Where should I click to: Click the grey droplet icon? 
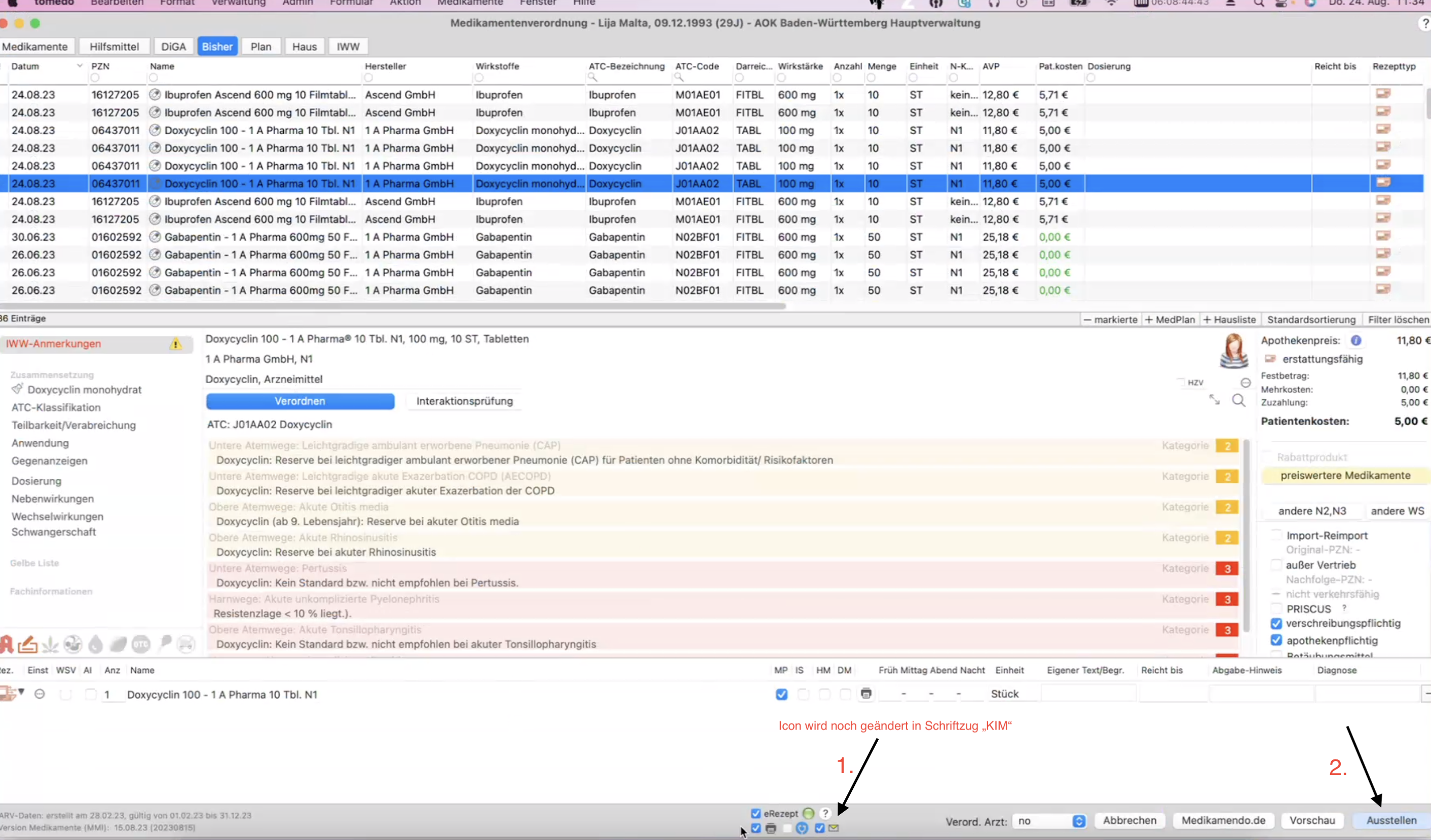coord(95,644)
